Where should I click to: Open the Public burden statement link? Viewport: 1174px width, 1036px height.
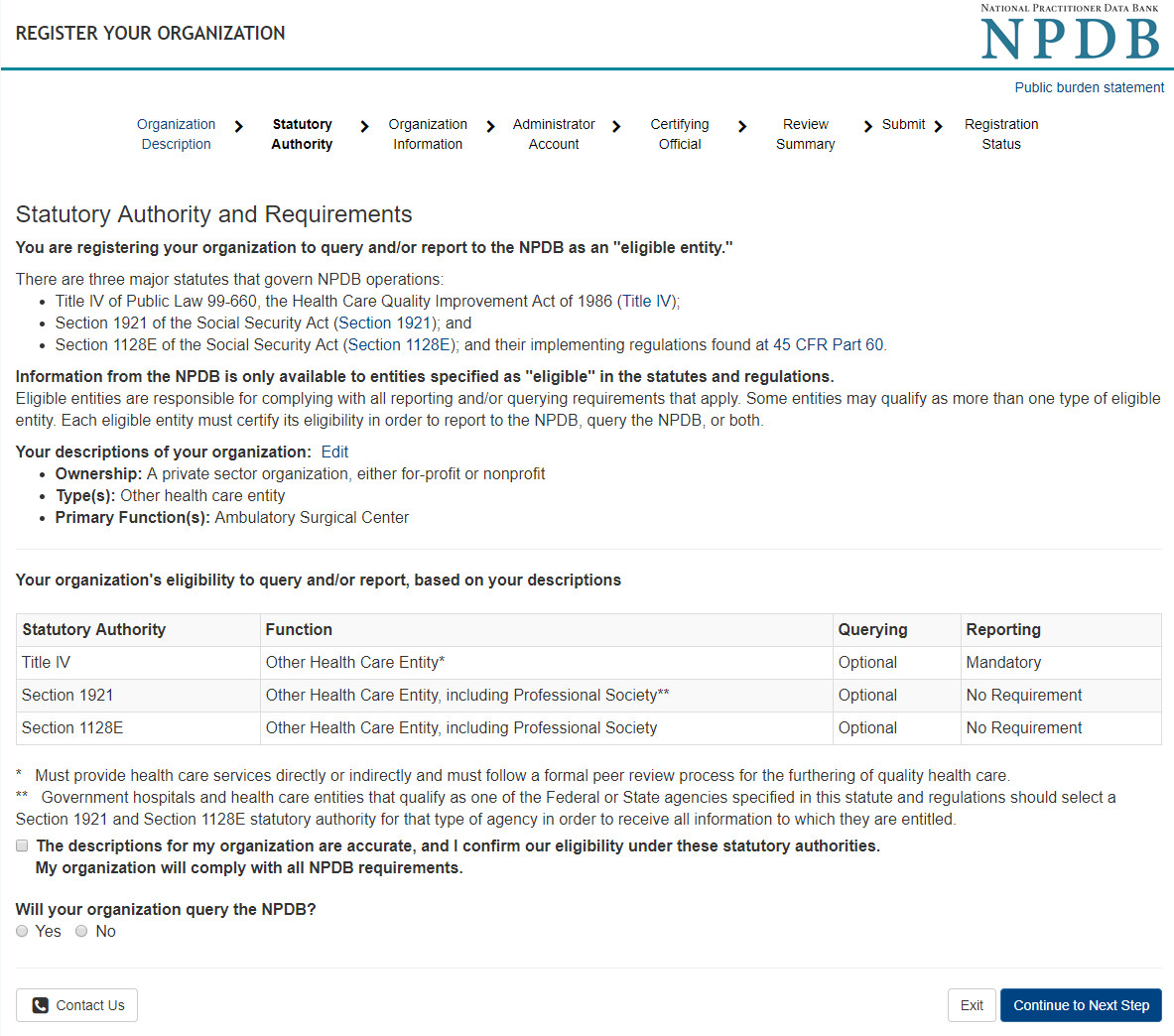pyautogui.click(x=1089, y=87)
